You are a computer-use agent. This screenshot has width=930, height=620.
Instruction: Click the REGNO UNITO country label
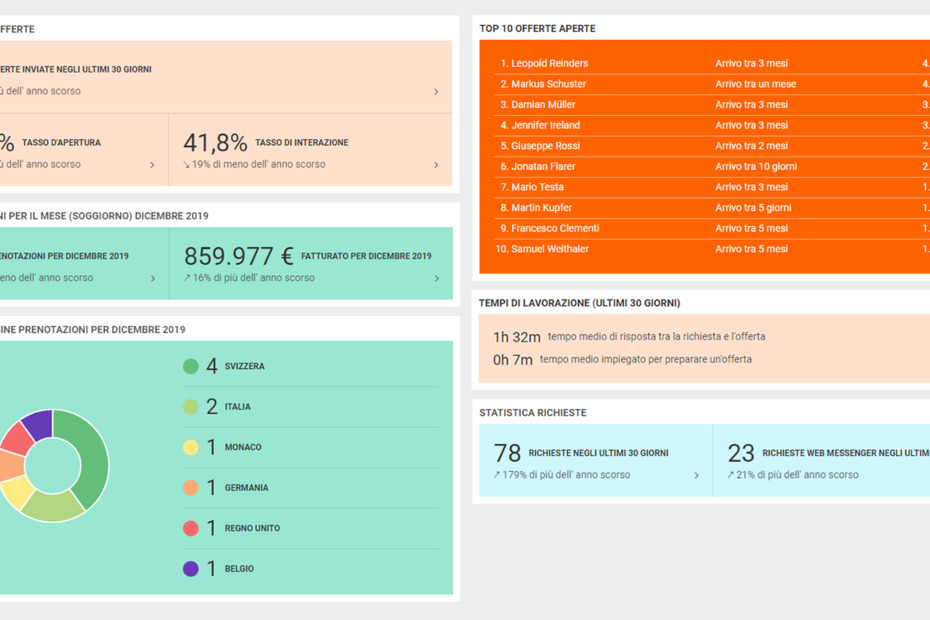(x=252, y=528)
